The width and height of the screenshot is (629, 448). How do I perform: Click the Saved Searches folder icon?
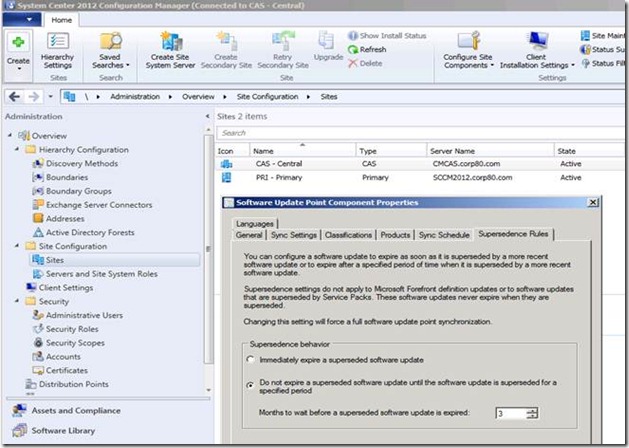click(x=110, y=43)
